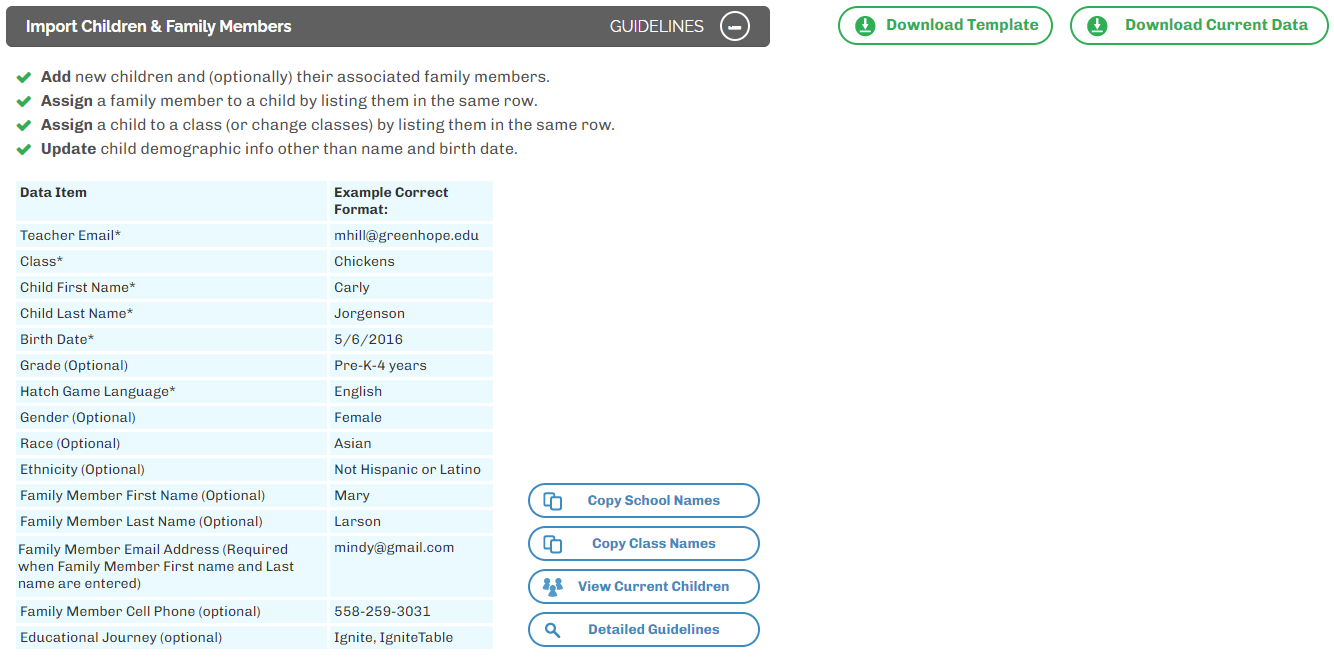Click the green checkmark beside 'Add new children'
Image resolution: width=1334 pixels, height=660 pixels.
[x=25, y=77]
